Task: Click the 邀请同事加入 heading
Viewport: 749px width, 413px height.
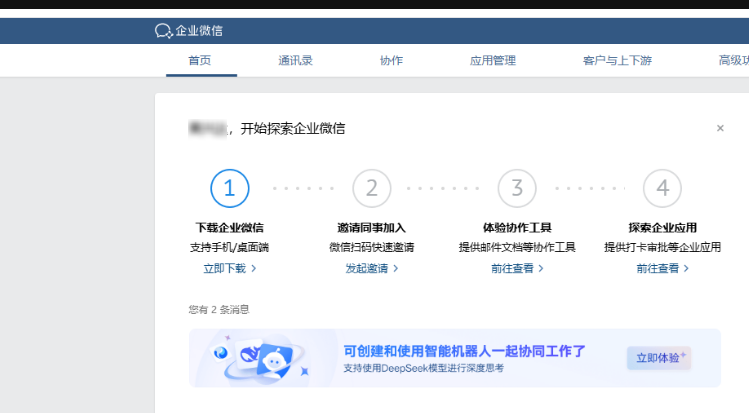Action: 372,228
